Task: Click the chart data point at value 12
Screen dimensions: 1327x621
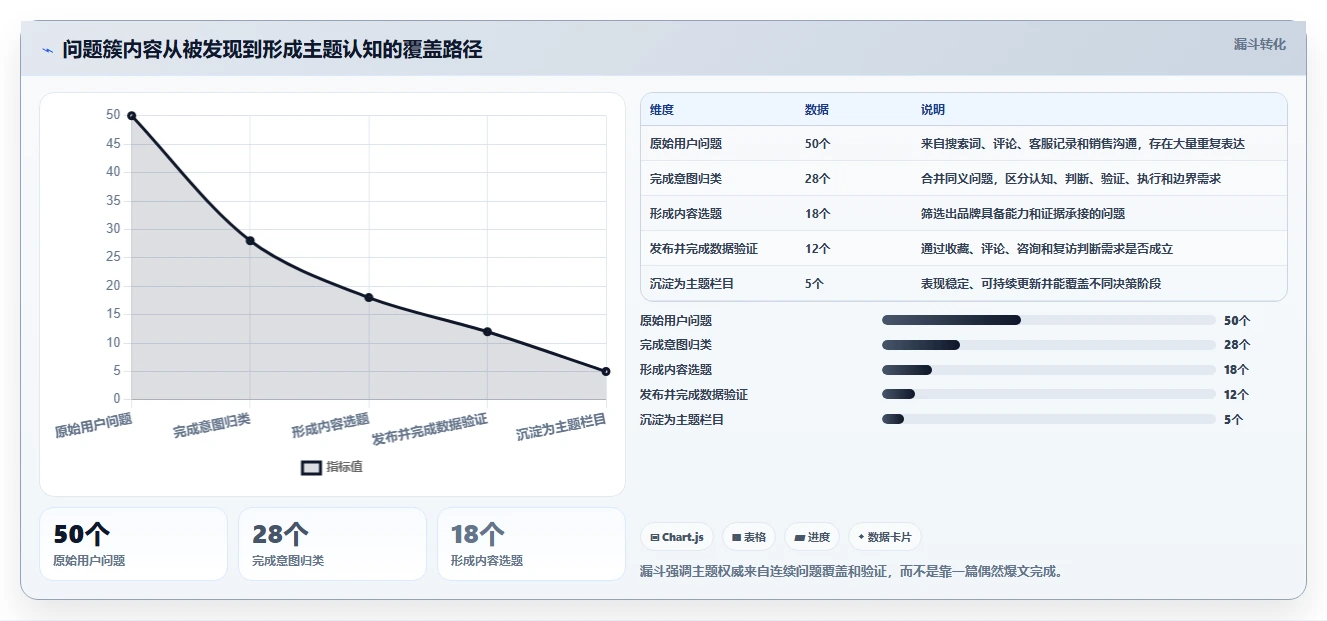Action: point(487,332)
